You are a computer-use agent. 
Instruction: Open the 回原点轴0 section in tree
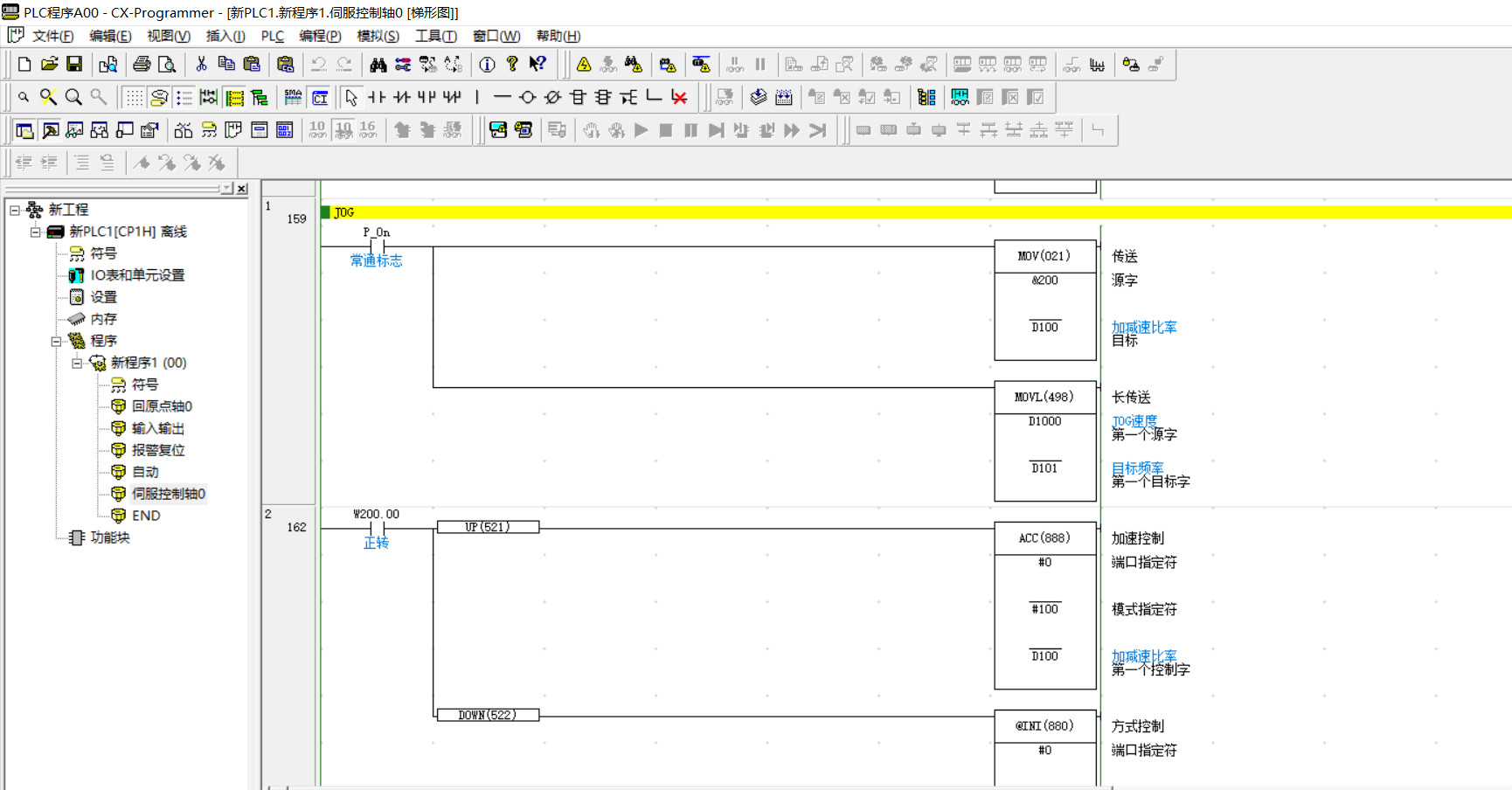(162, 406)
